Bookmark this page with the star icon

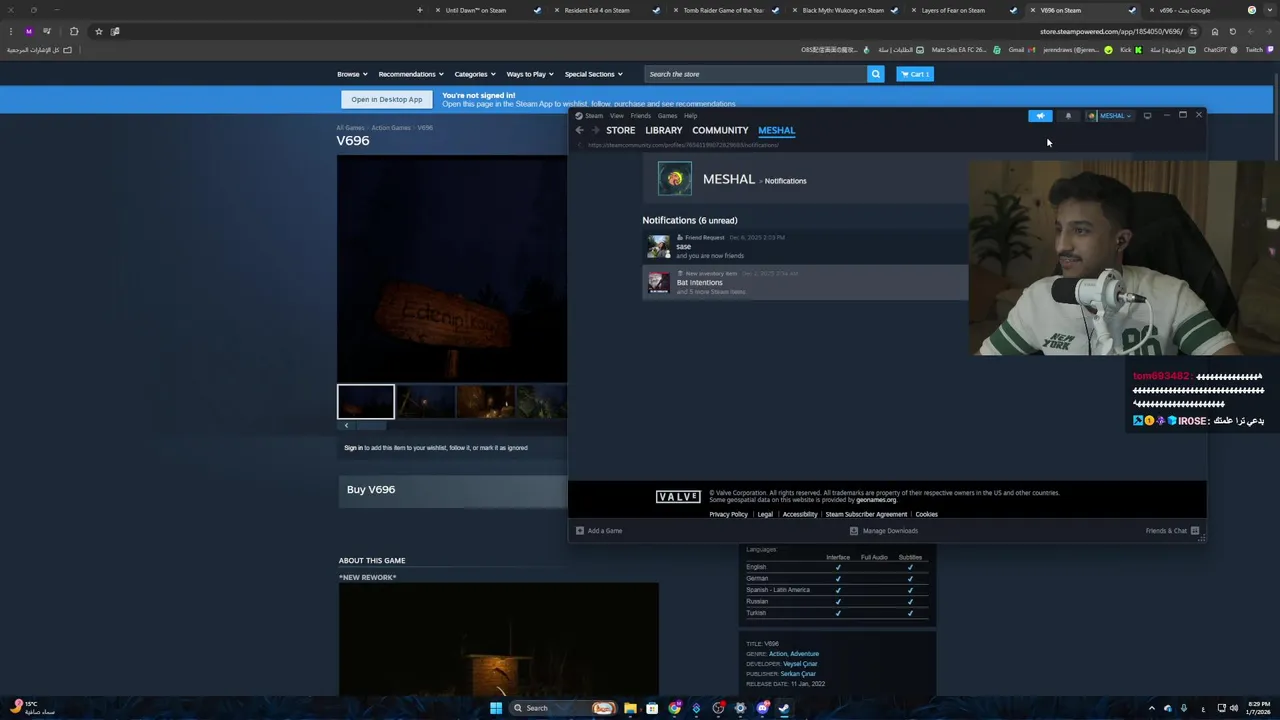98,31
